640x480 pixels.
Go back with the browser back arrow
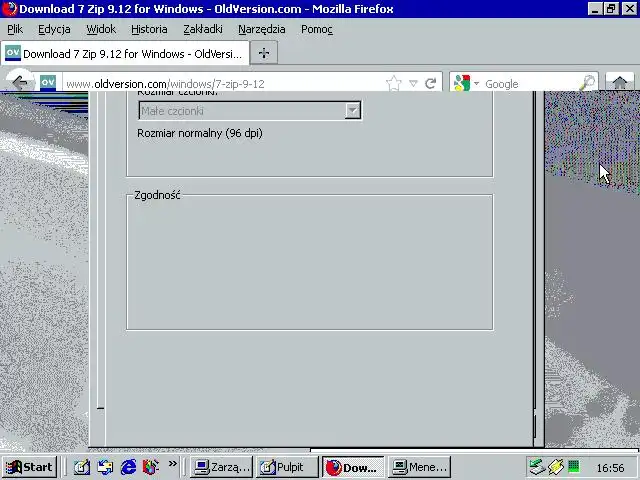pyautogui.click(x=20, y=83)
